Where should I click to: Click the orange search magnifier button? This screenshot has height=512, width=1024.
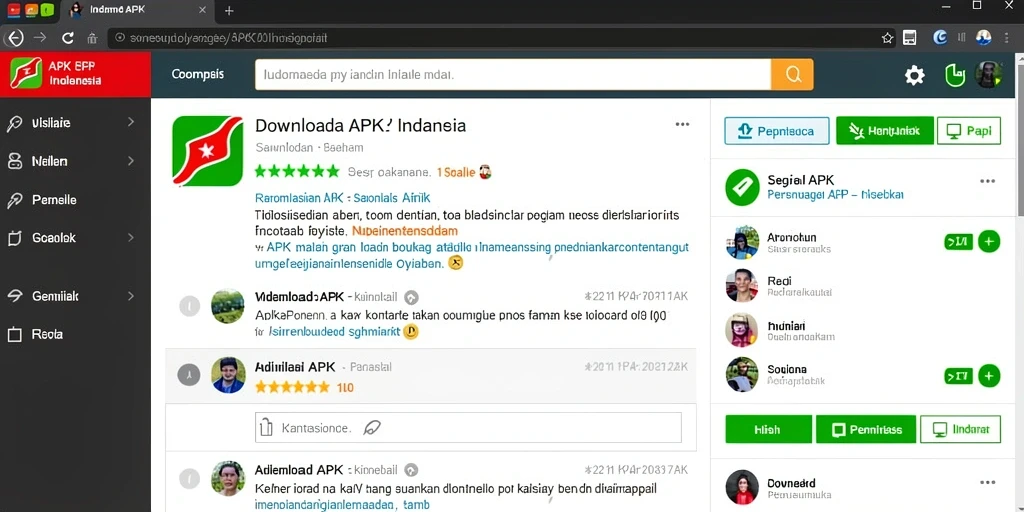pyautogui.click(x=793, y=74)
